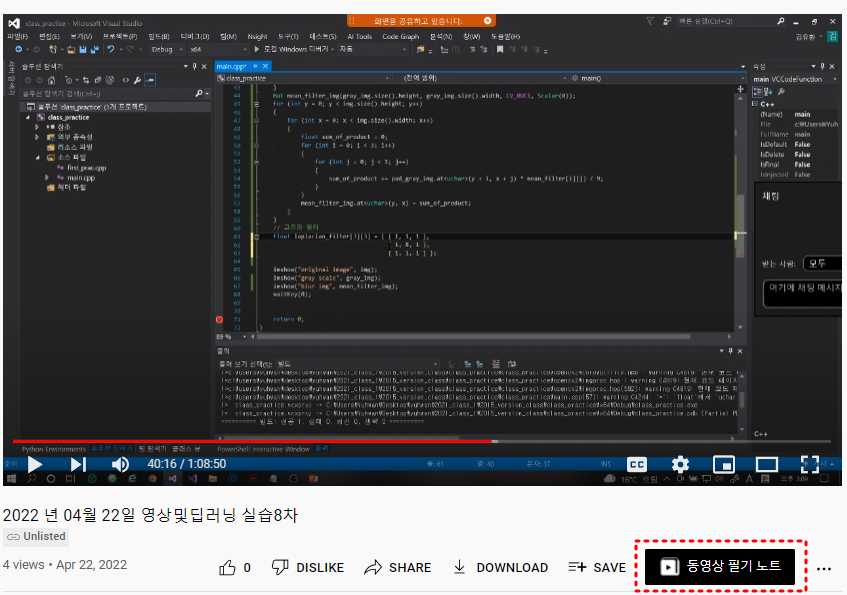Viewport: 847px width, 595px height.
Task: Collapse the 소스 파일 folder
Action: point(37,157)
